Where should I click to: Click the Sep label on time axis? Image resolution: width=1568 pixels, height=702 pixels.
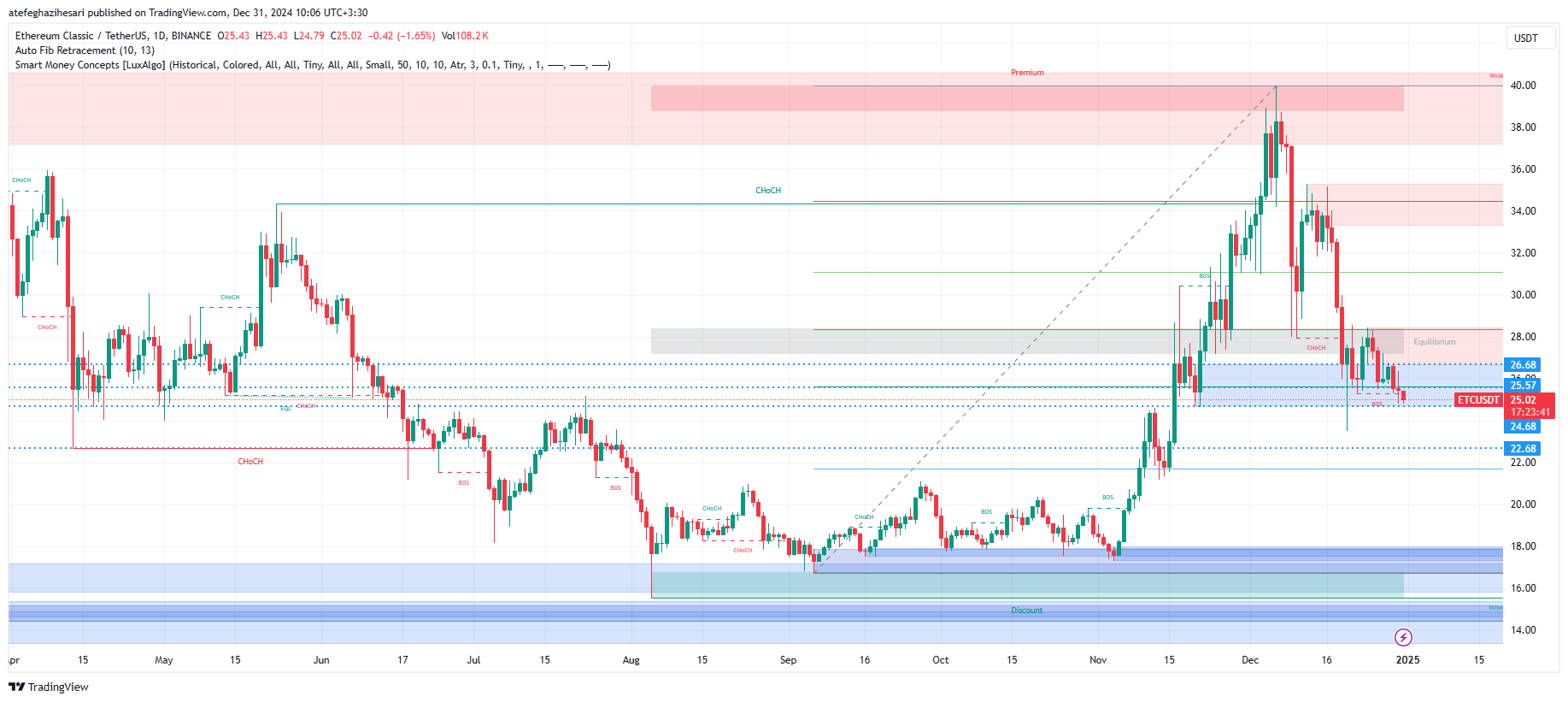[x=788, y=660]
